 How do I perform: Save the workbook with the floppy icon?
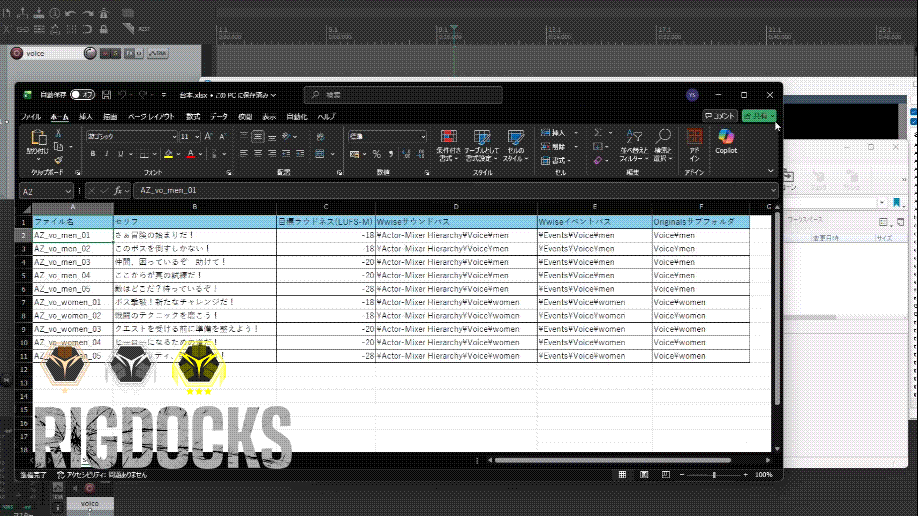click(107, 95)
